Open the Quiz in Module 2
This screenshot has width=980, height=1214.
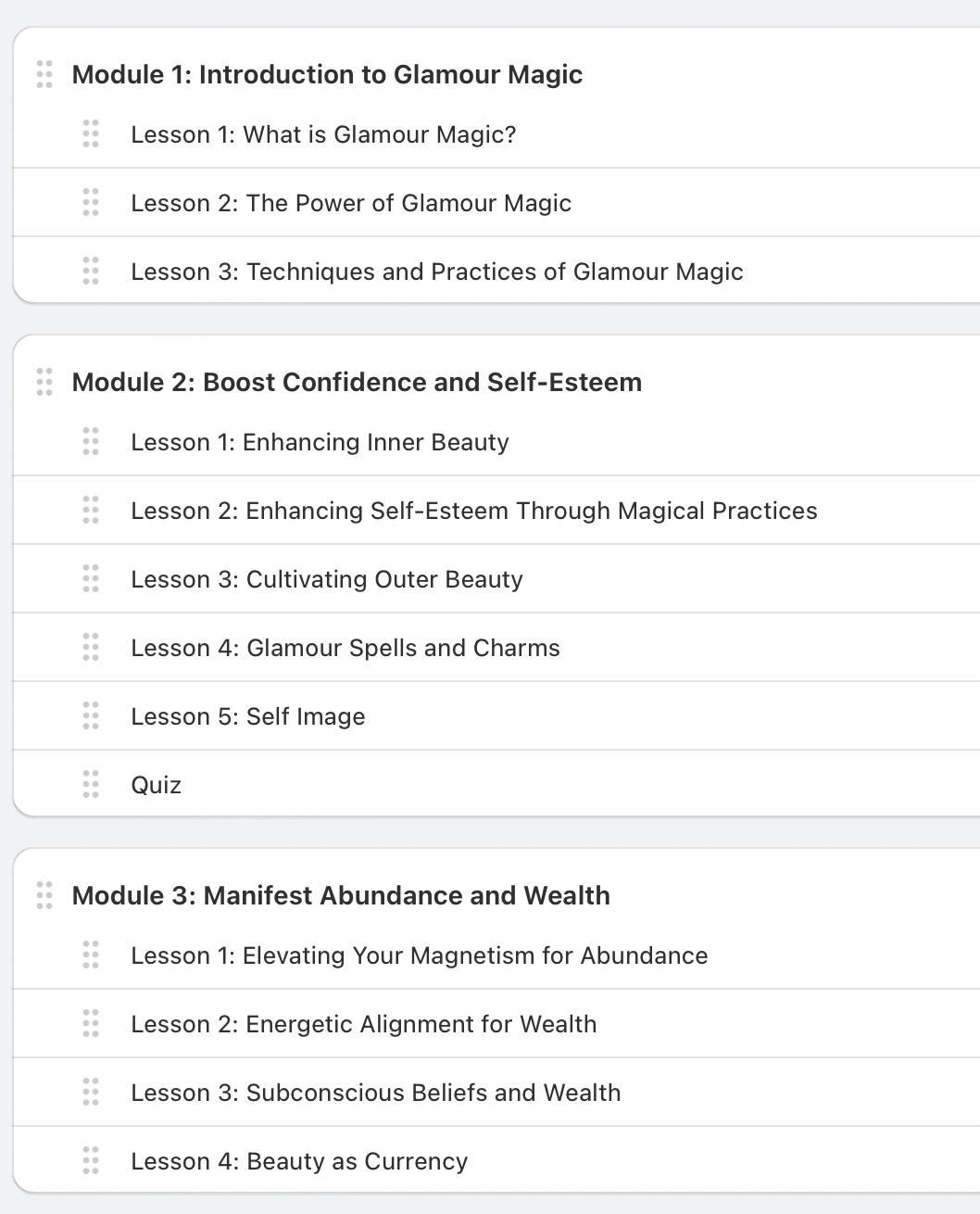coord(156,784)
